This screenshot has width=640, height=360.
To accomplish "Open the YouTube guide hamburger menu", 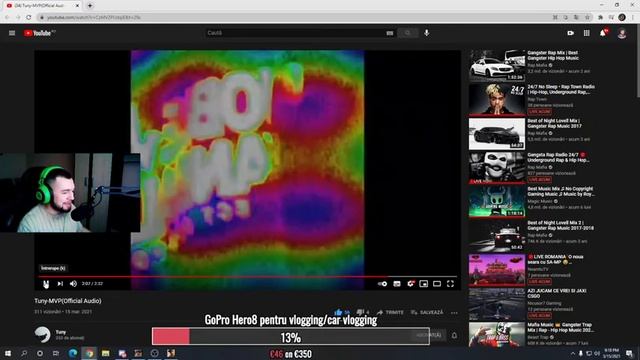I will (12, 33).
